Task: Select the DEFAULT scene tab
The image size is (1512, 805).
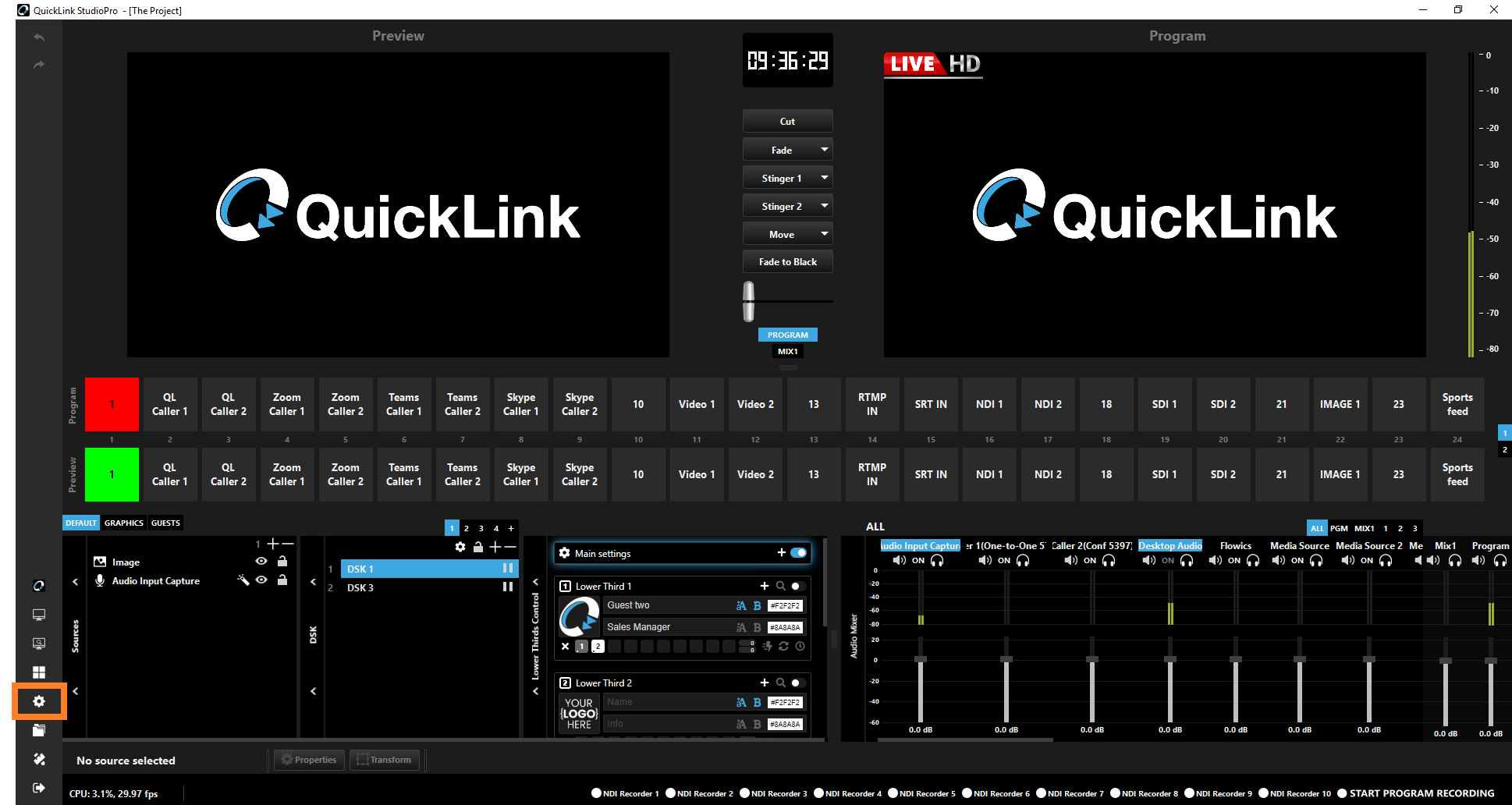Action: pos(81,523)
